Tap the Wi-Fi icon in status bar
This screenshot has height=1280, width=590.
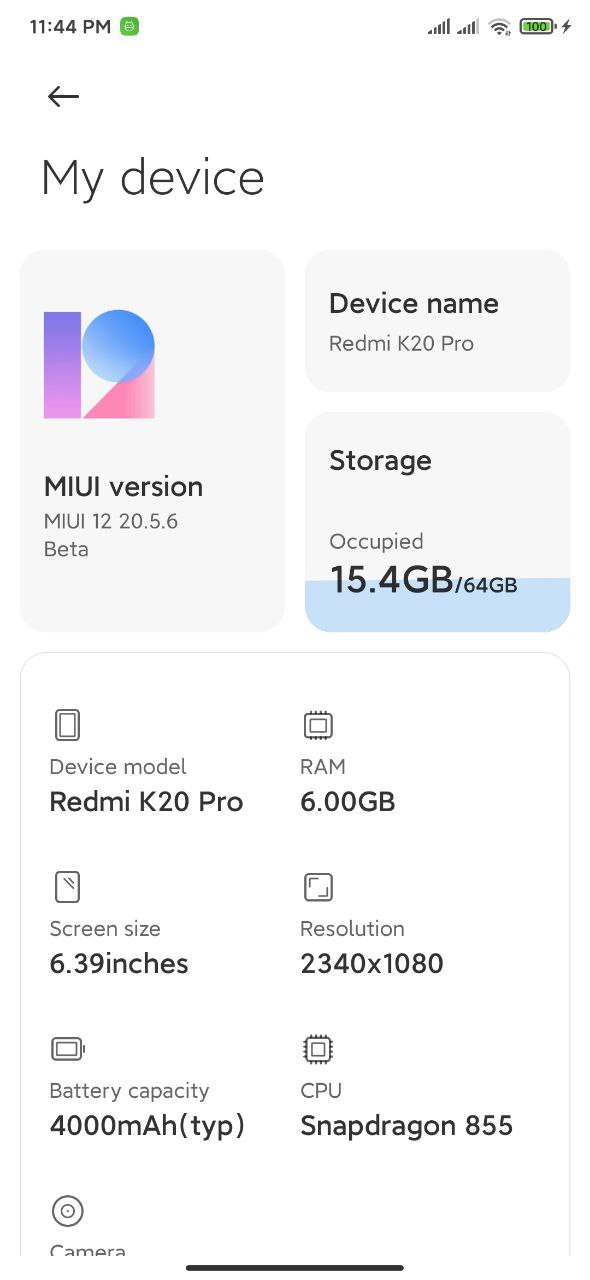click(500, 27)
